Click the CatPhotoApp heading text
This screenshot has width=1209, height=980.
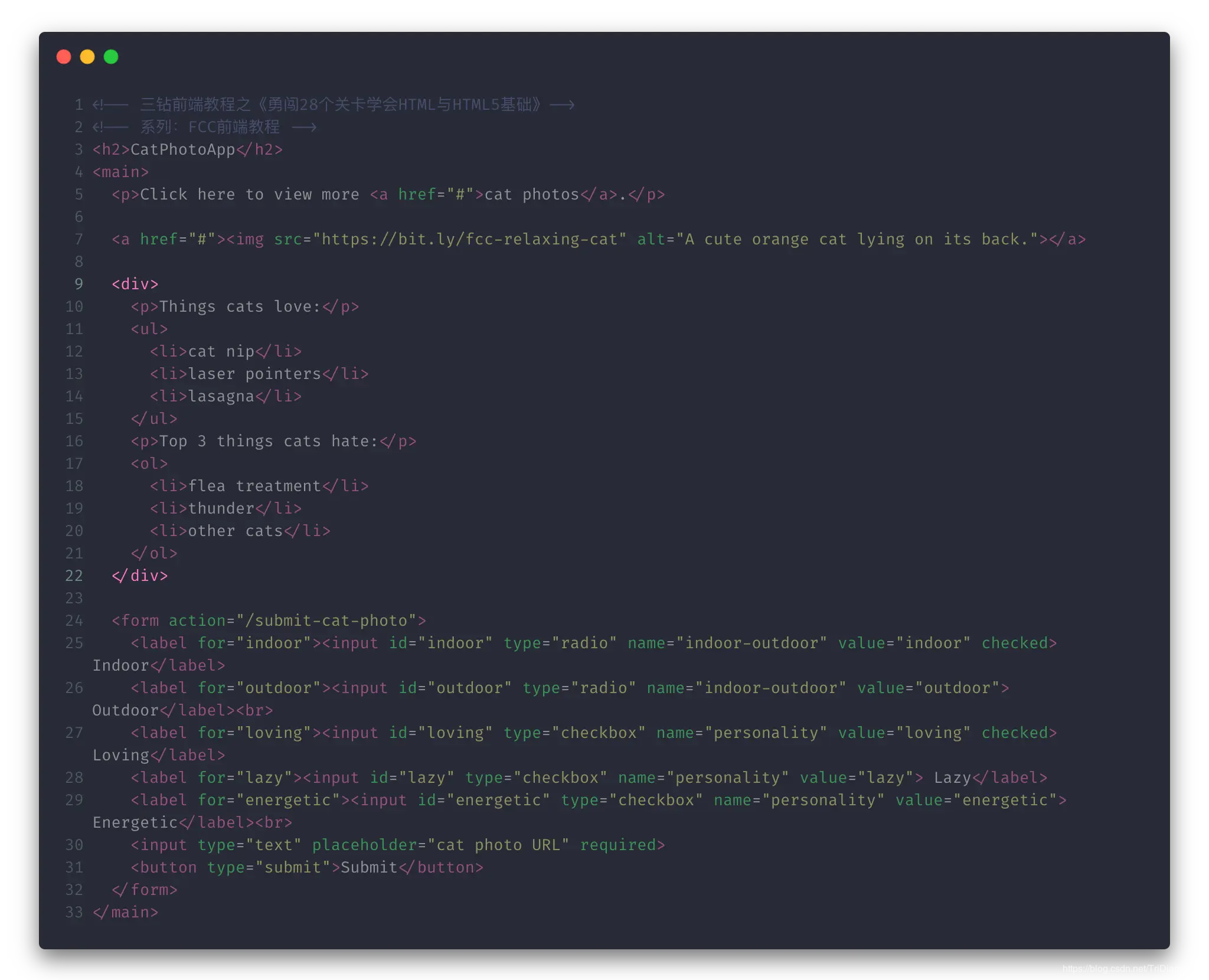tap(182, 150)
